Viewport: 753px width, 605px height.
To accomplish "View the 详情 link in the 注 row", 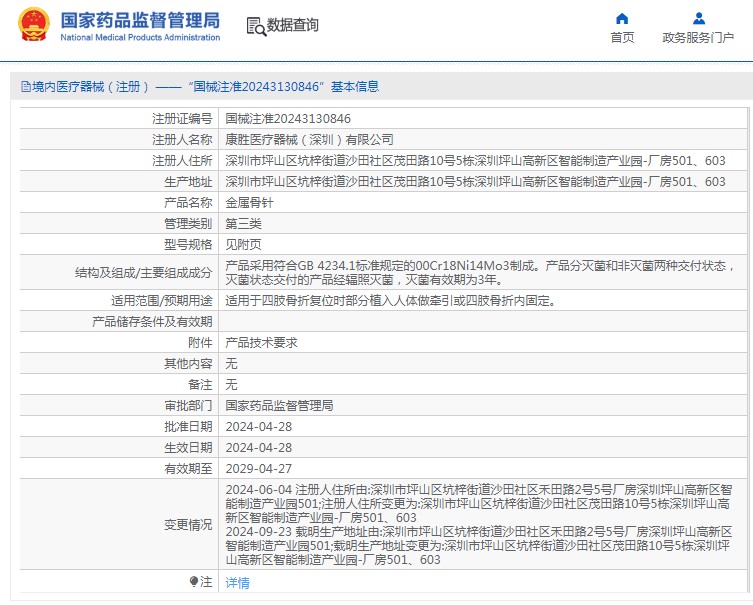I will (x=237, y=582).
